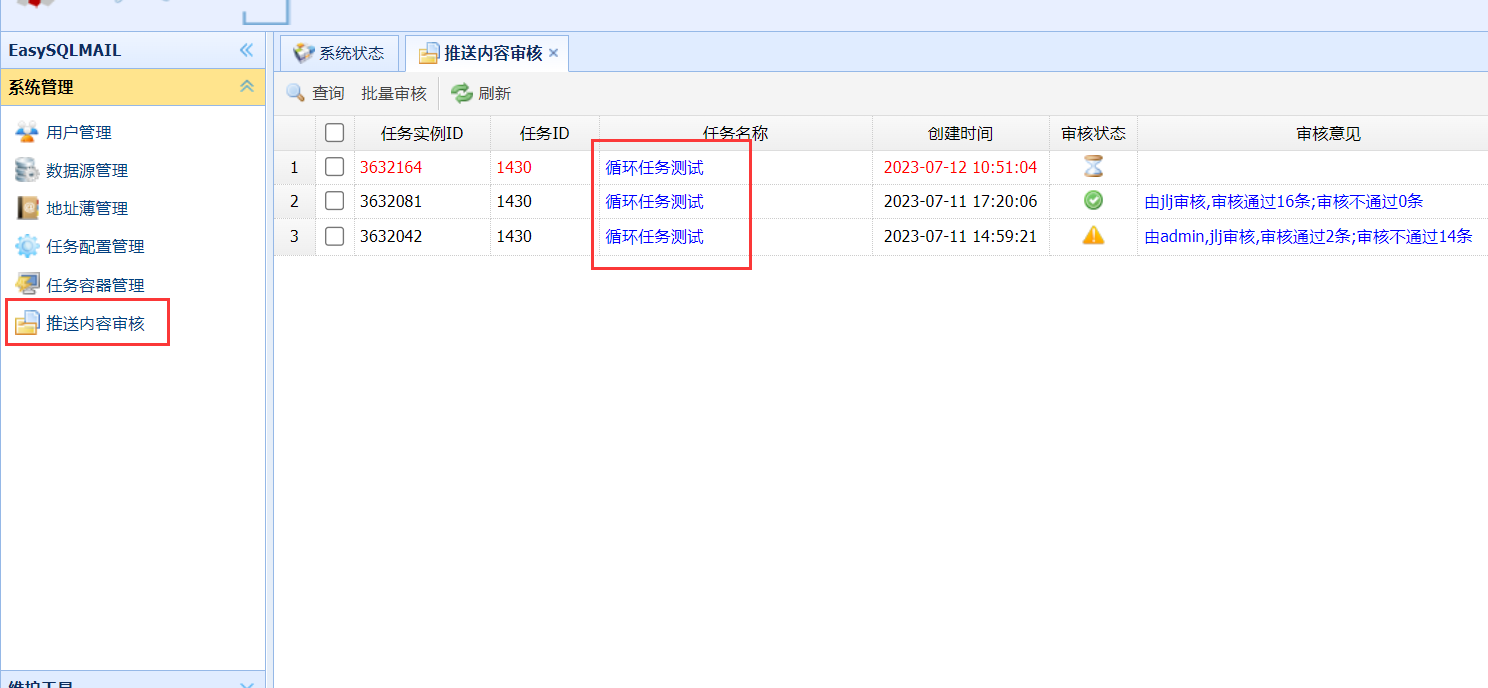
Task: Click the 推送内容审核 folder icon in sidebar
Action: pos(27,323)
